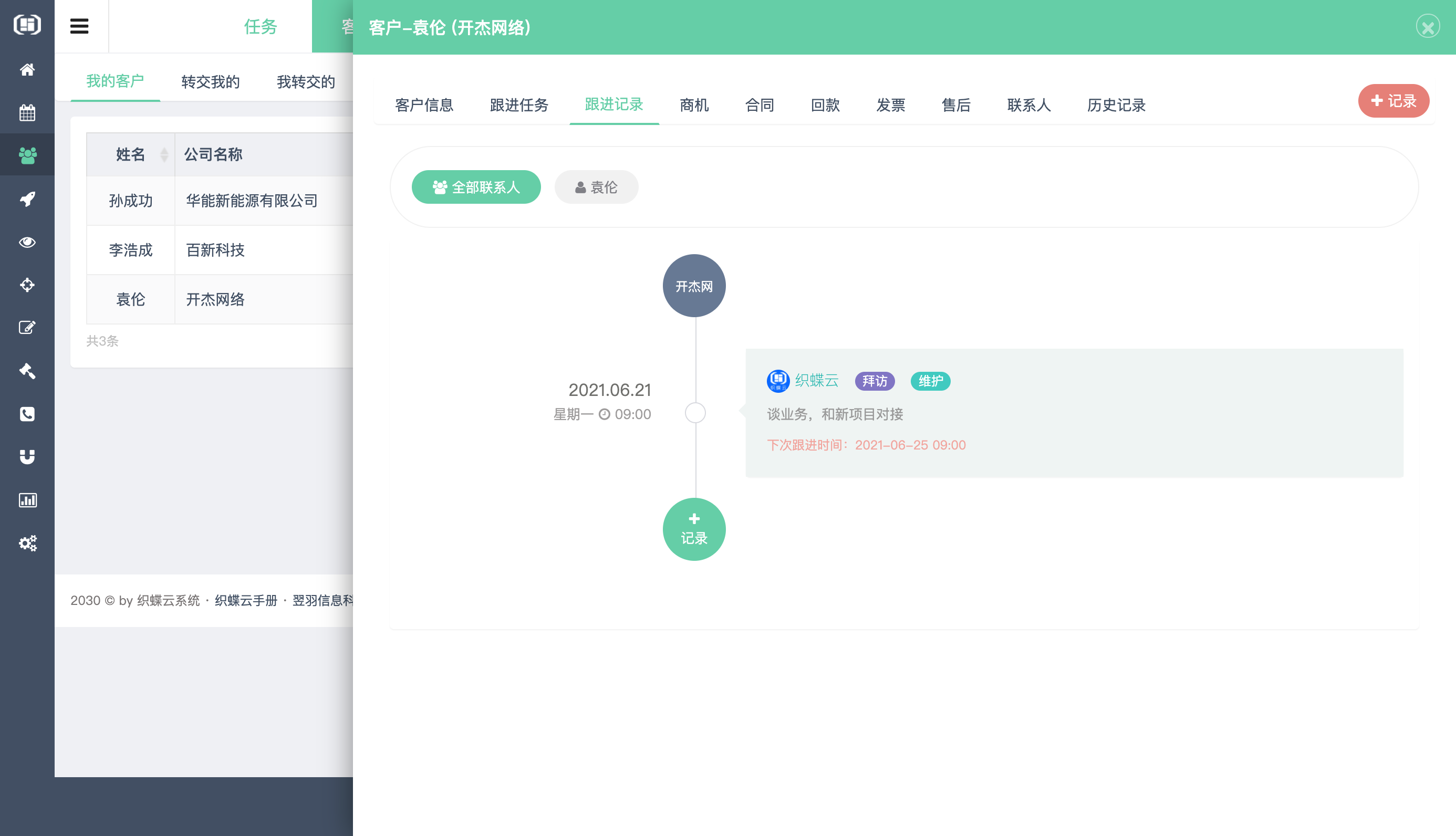
Task: Click the phone icon in the sidebar
Action: (x=27, y=414)
